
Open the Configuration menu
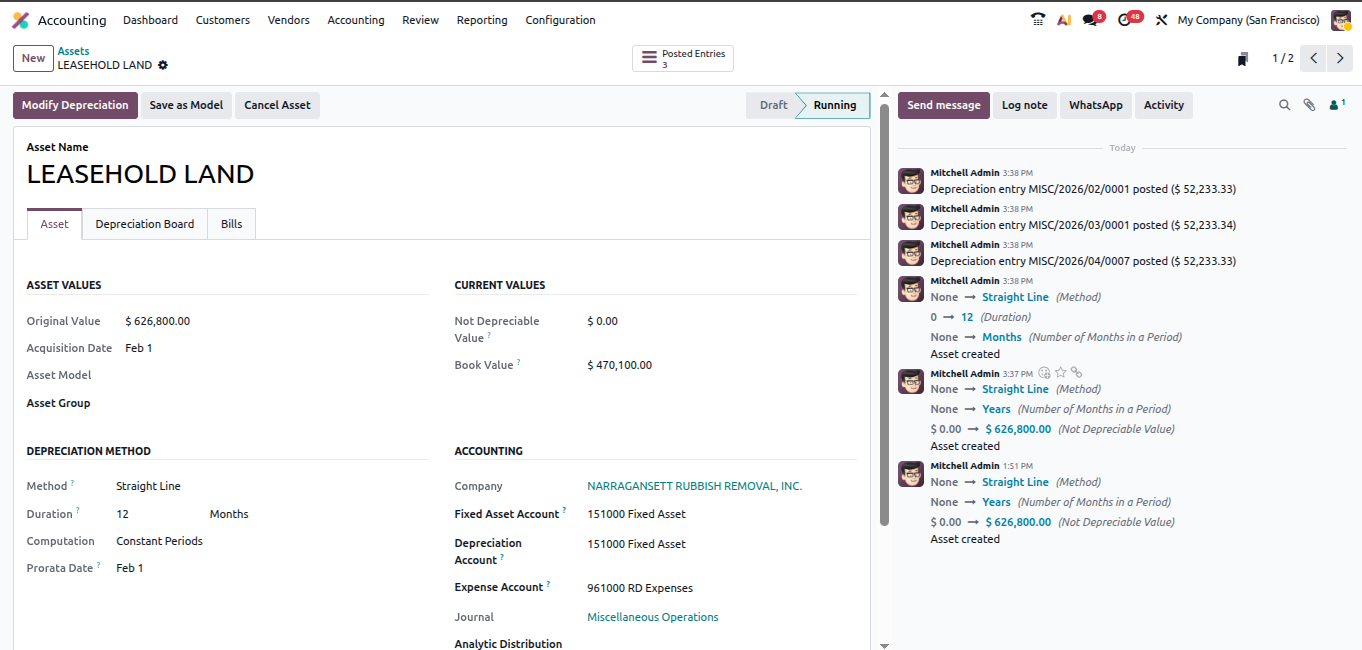click(560, 20)
